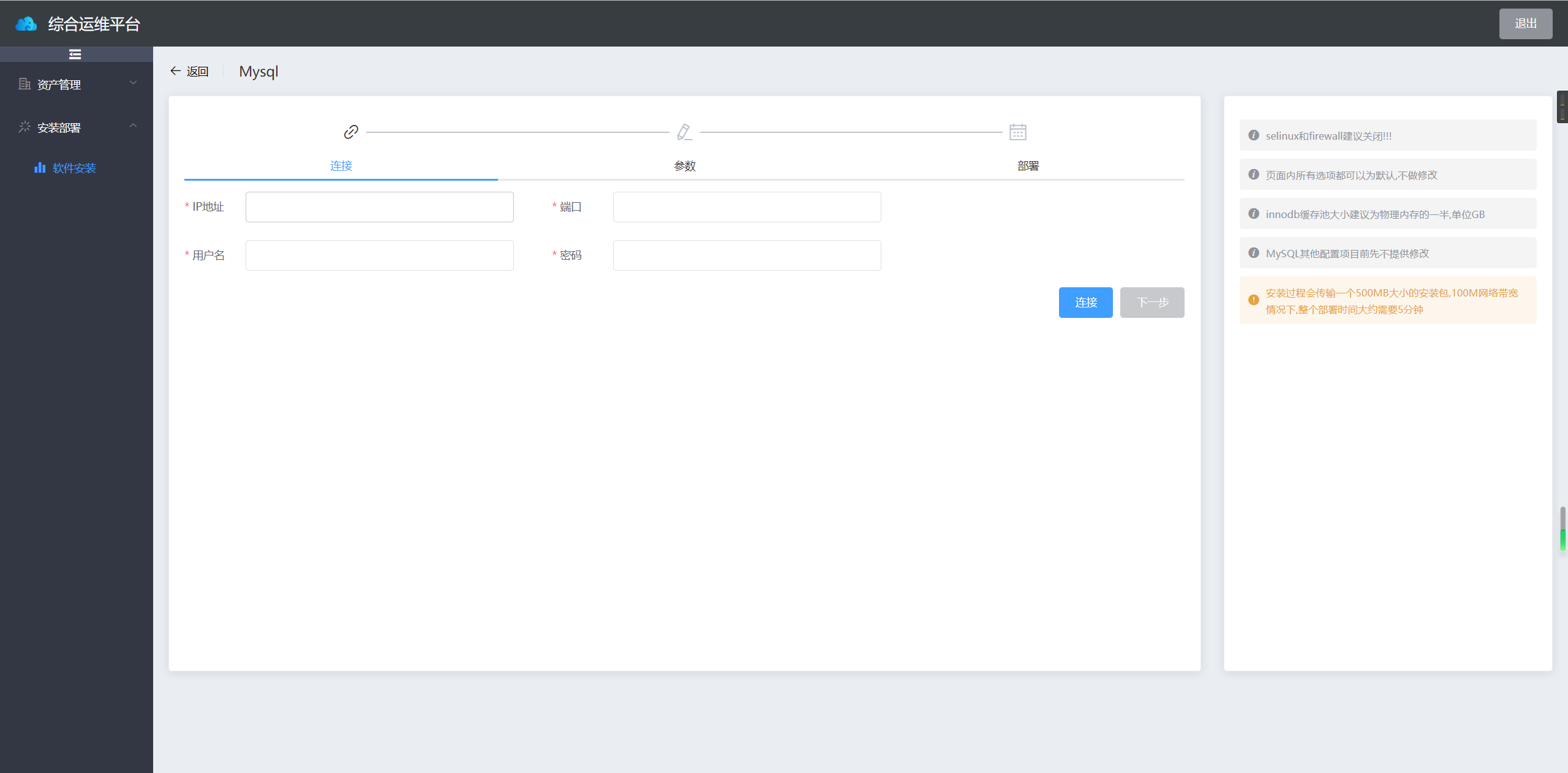Click the 下一步 button
Image resolution: width=1568 pixels, height=773 pixels.
[1152, 302]
